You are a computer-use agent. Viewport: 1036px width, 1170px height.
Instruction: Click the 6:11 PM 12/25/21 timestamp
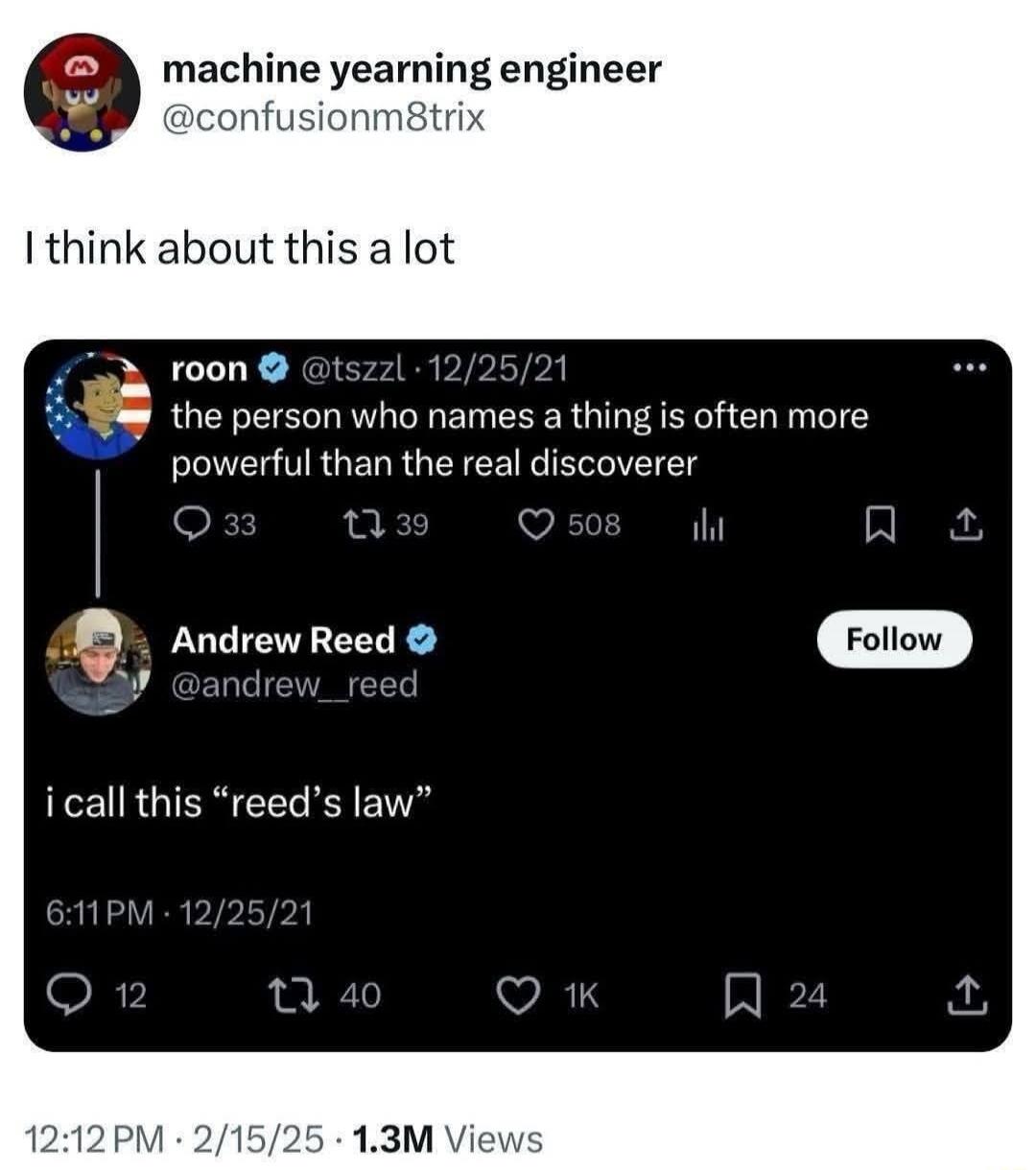pyautogui.click(x=179, y=912)
